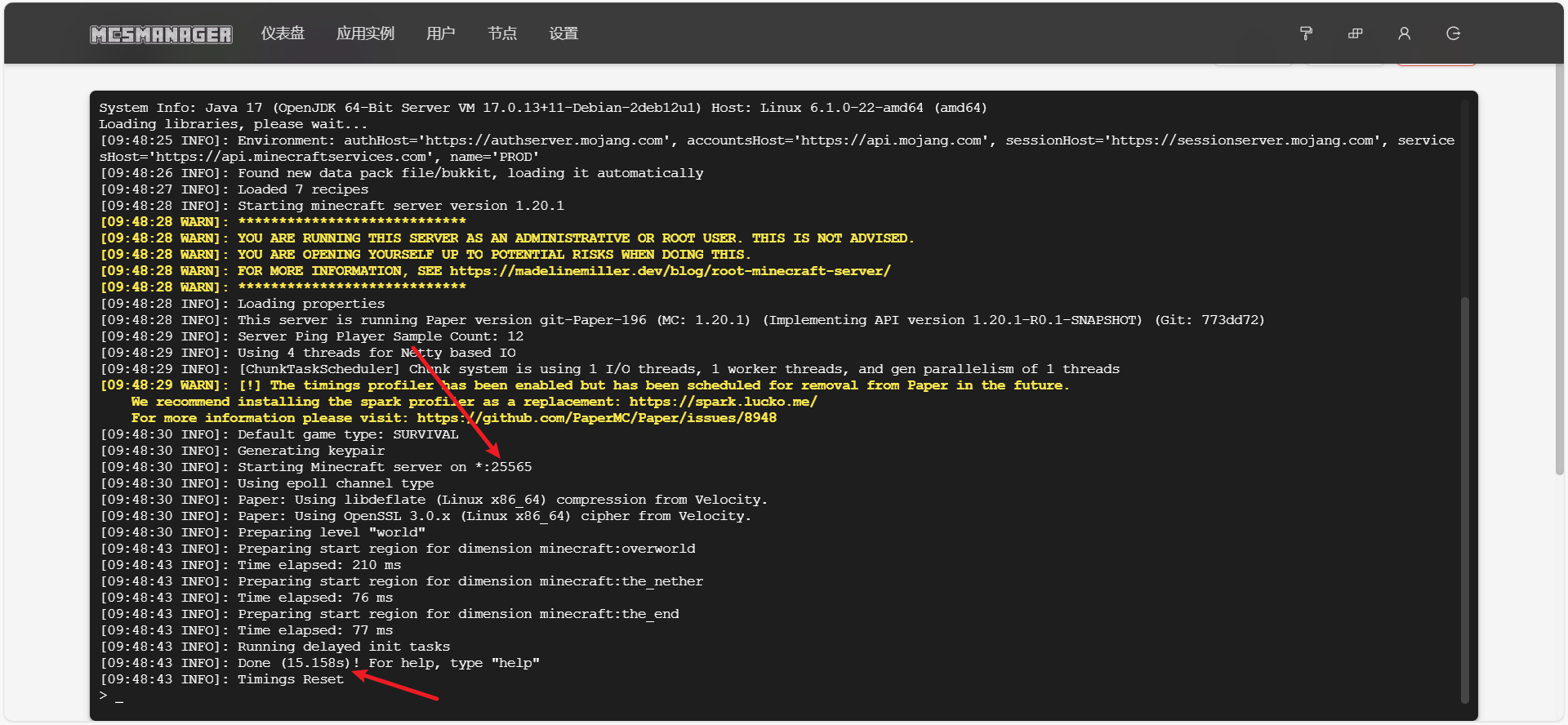This screenshot has height=725, width=1568.
Task: Click the authserver.mojang.com URL
Action: (x=544, y=140)
